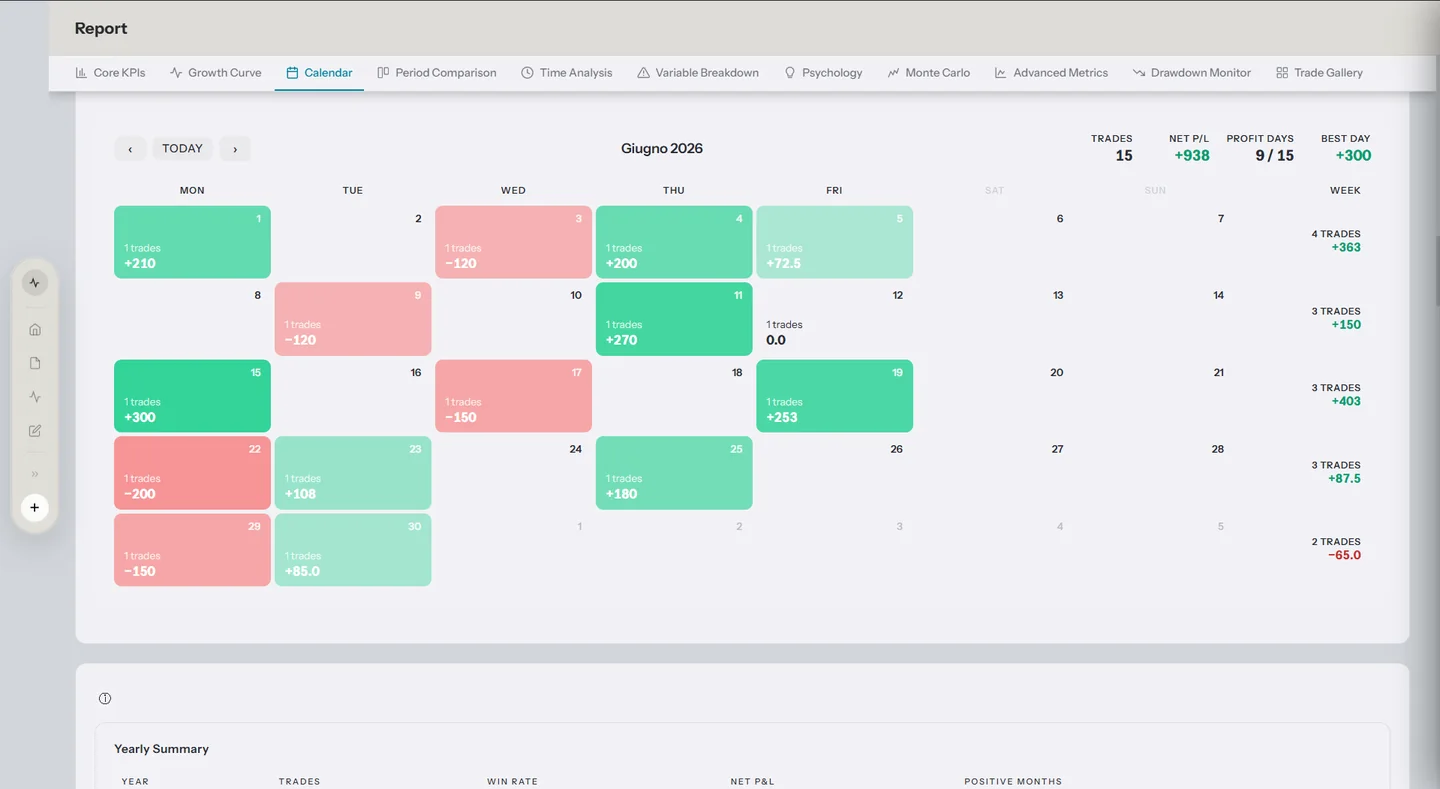Click the Yearly Summary heading
Image resolution: width=1440 pixels, height=789 pixels.
click(161, 749)
